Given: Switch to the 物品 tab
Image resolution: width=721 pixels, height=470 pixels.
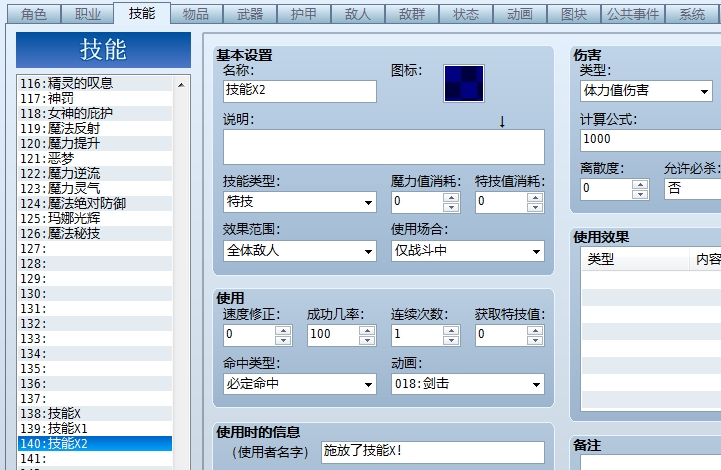Looking at the screenshot, I should [x=196, y=14].
